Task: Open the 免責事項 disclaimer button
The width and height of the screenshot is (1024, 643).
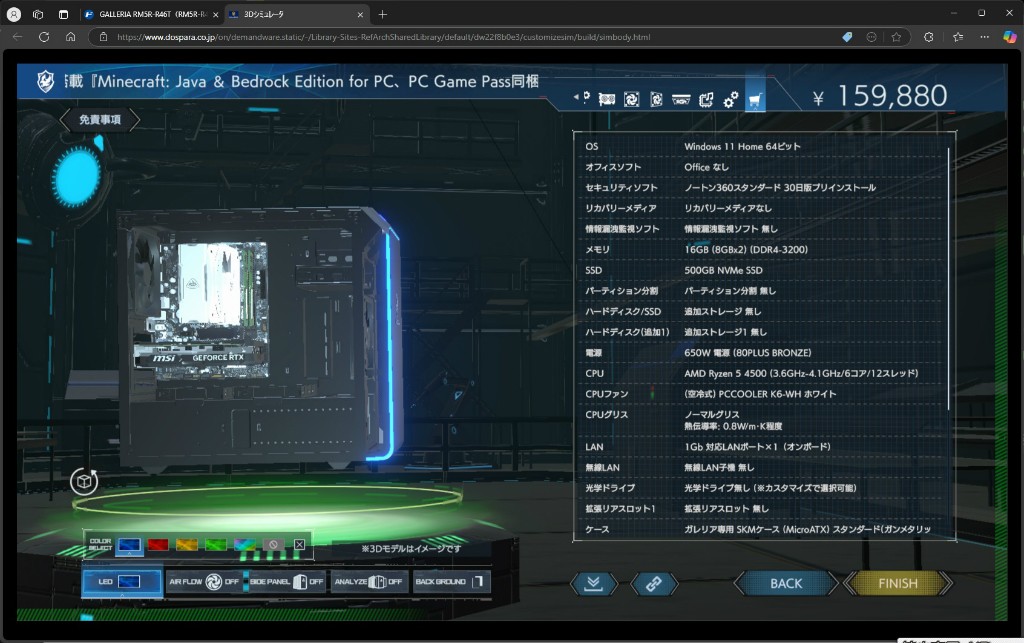Action: pos(100,119)
